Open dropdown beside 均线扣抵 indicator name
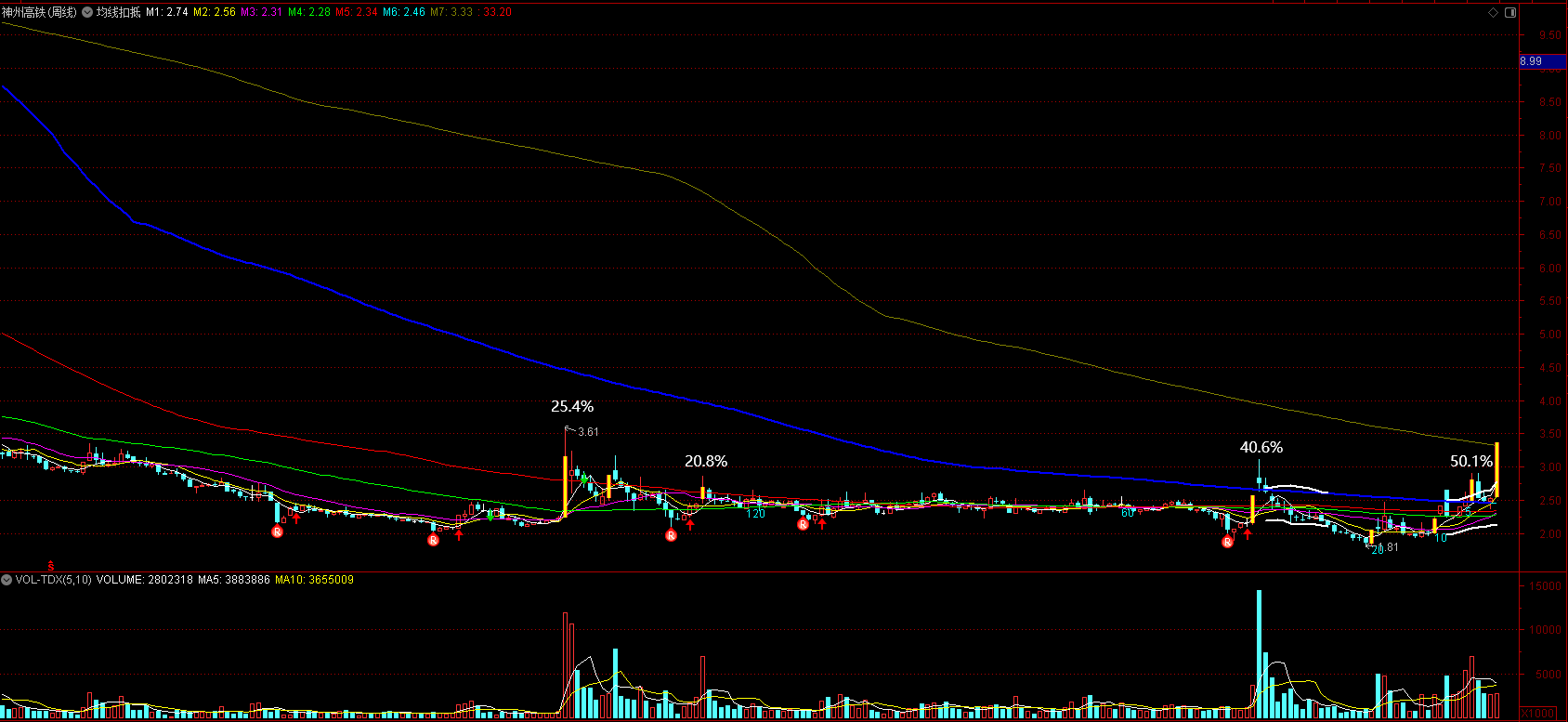Image resolution: width=1568 pixels, height=722 pixels. pos(87,12)
